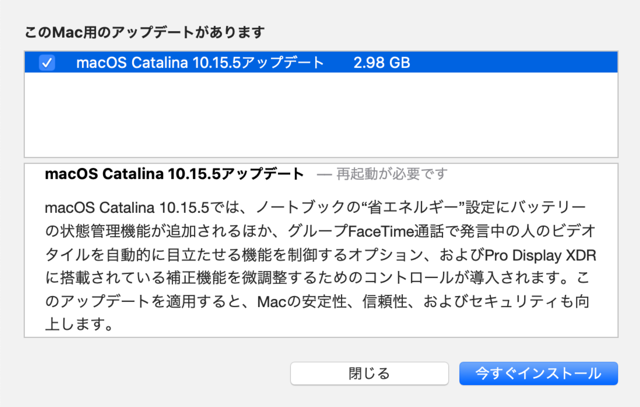
Task: Click 閉じる to dismiss the dialog
Action: pos(369,373)
